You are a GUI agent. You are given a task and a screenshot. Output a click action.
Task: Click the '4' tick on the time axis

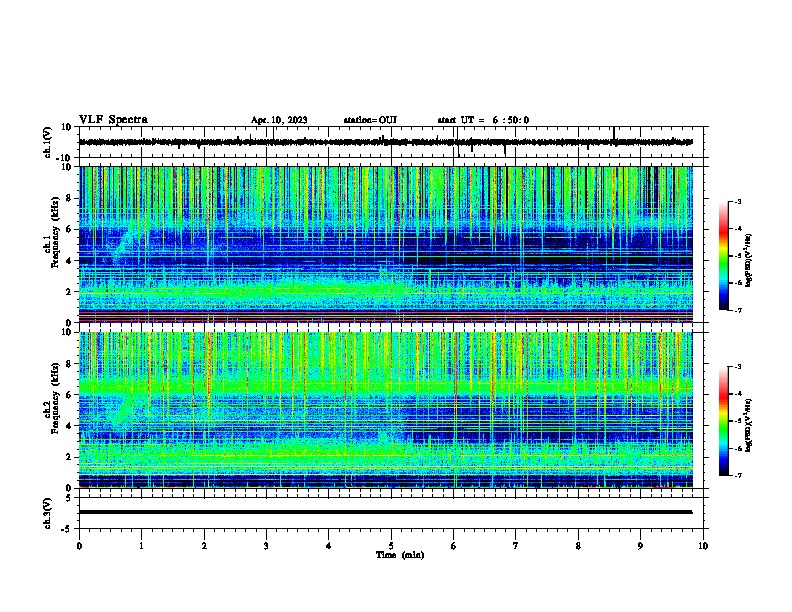(329, 546)
